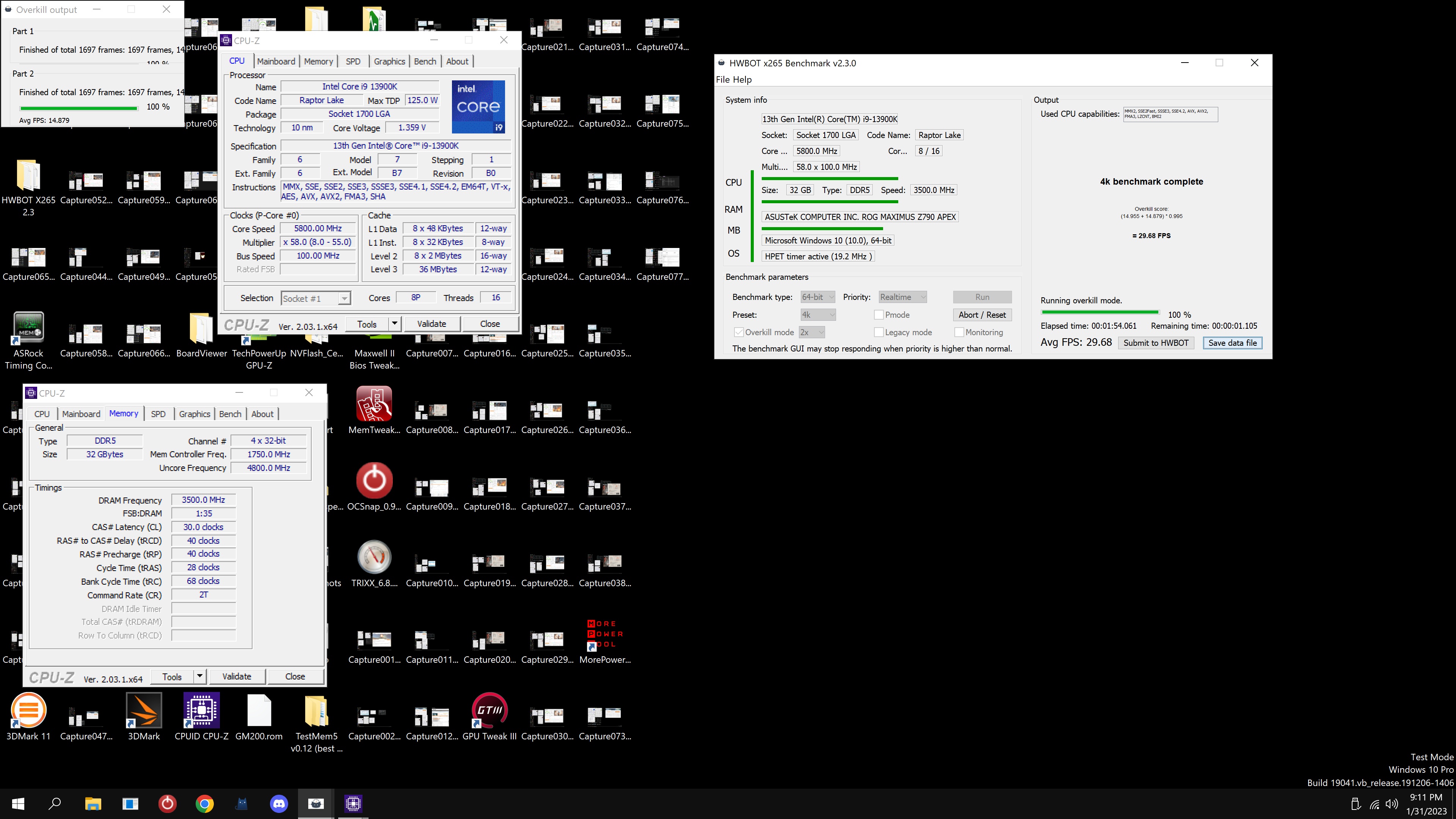The width and height of the screenshot is (1456, 819).
Task: Click Tools button in lower CPU-Z window
Action: pos(173,676)
